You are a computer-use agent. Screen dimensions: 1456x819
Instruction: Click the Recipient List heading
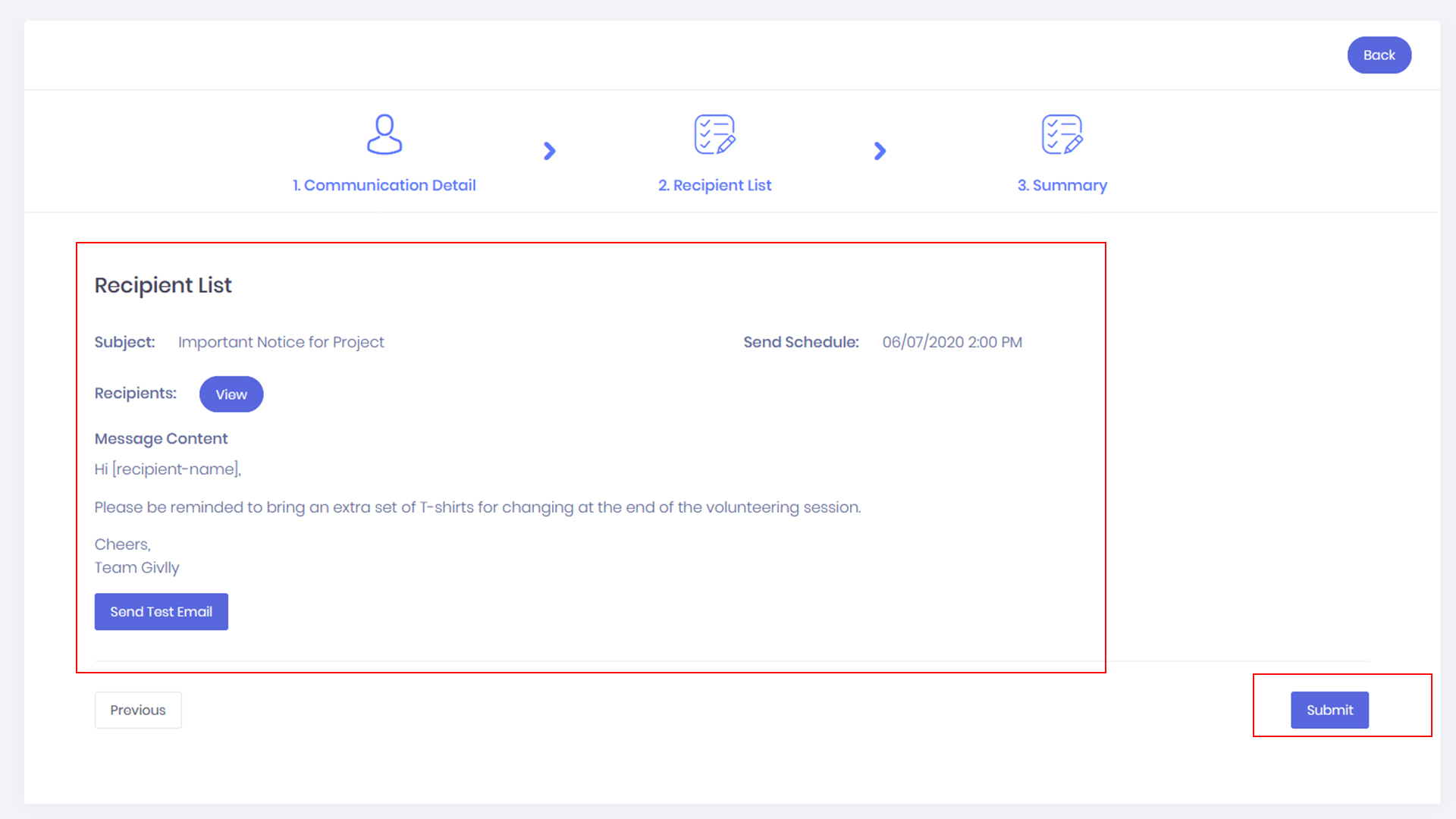click(x=163, y=285)
